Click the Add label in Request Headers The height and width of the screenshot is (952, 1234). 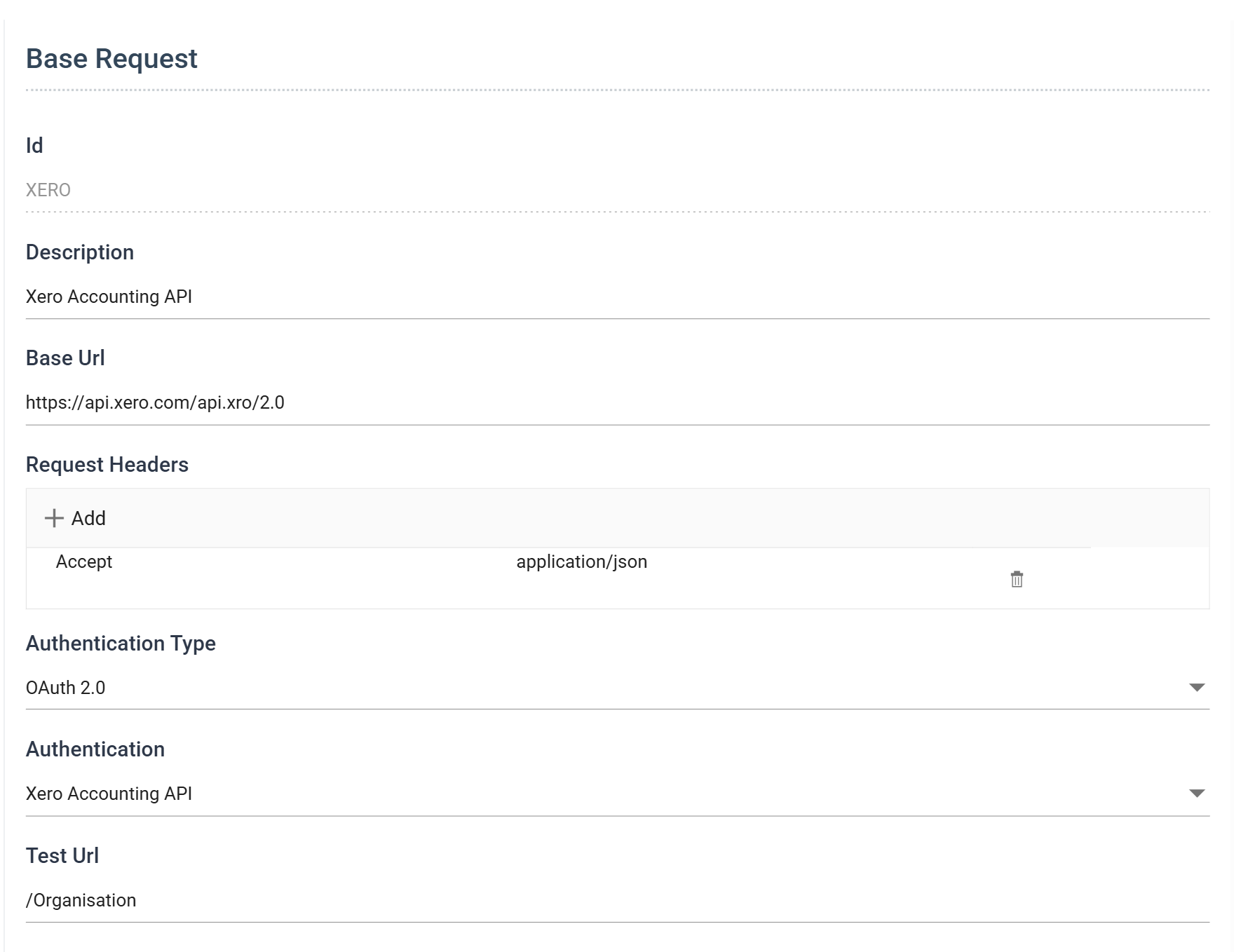(x=88, y=518)
